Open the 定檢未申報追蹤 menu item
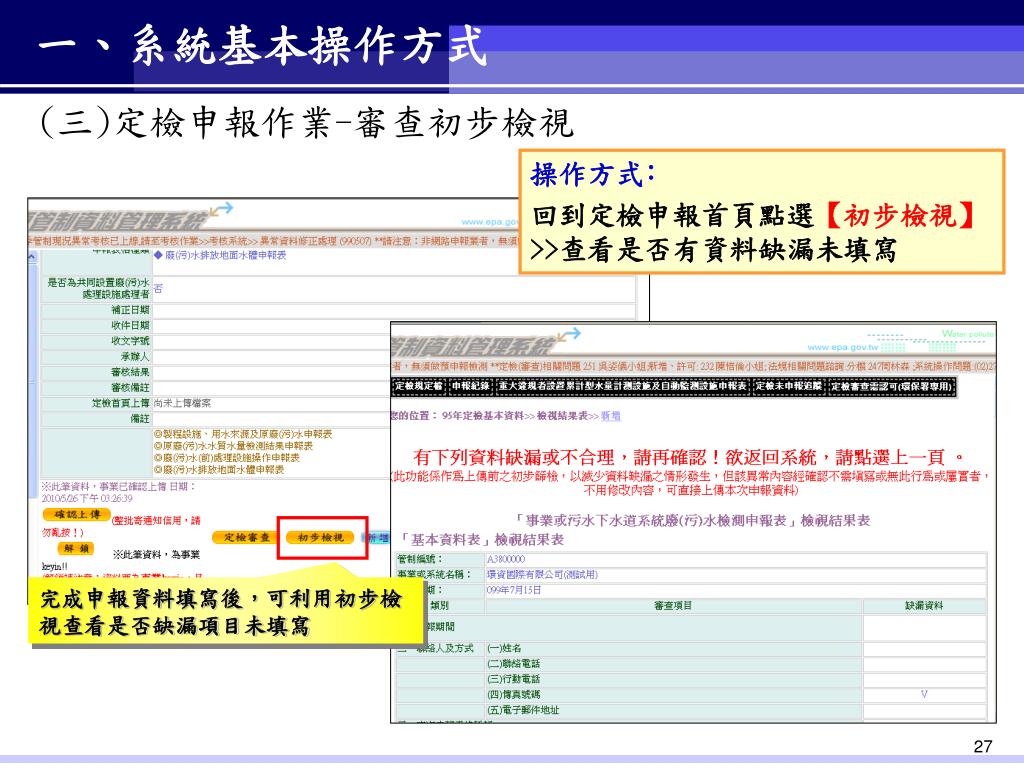 click(788, 386)
